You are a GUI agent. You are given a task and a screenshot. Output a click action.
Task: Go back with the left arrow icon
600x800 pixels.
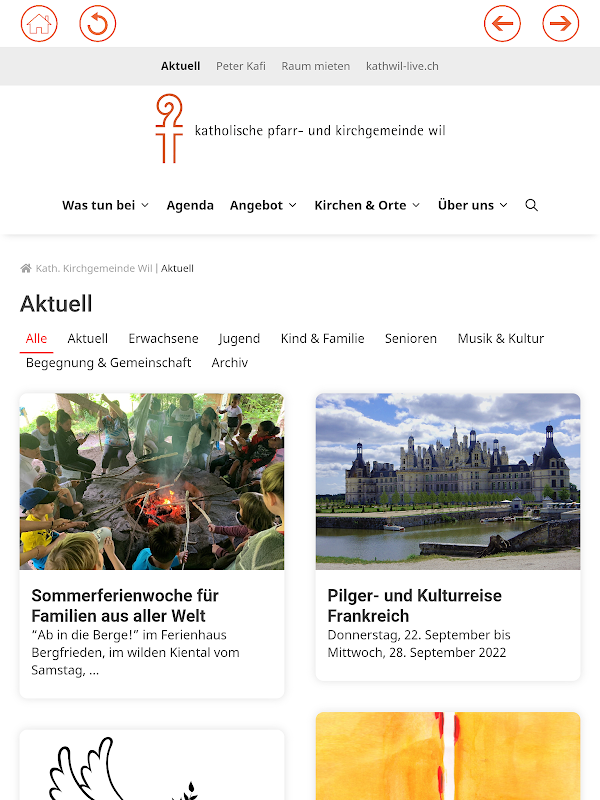pos(502,23)
